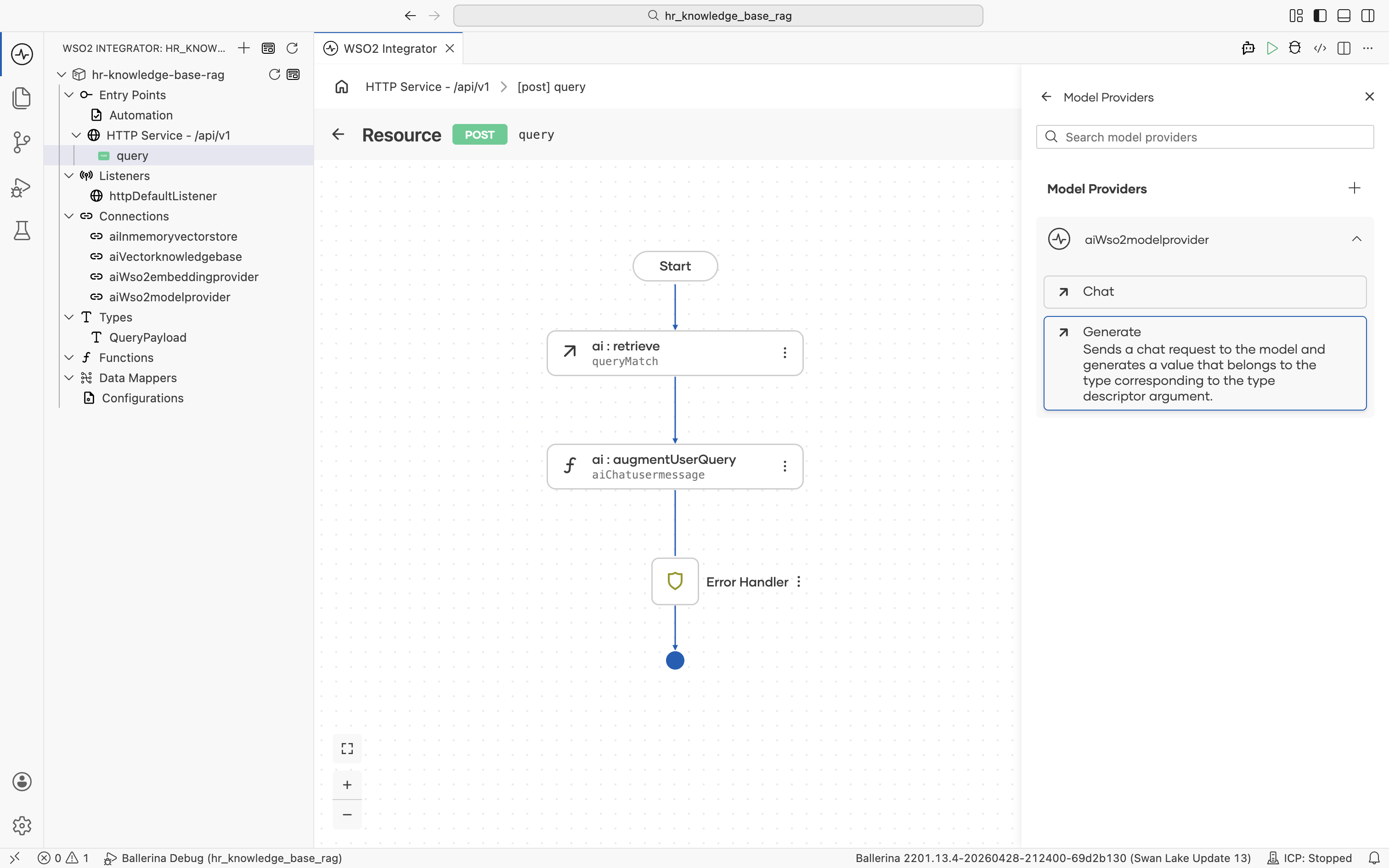Collapse the Types section
The height and width of the screenshot is (868, 1389).
pos(69,317)
